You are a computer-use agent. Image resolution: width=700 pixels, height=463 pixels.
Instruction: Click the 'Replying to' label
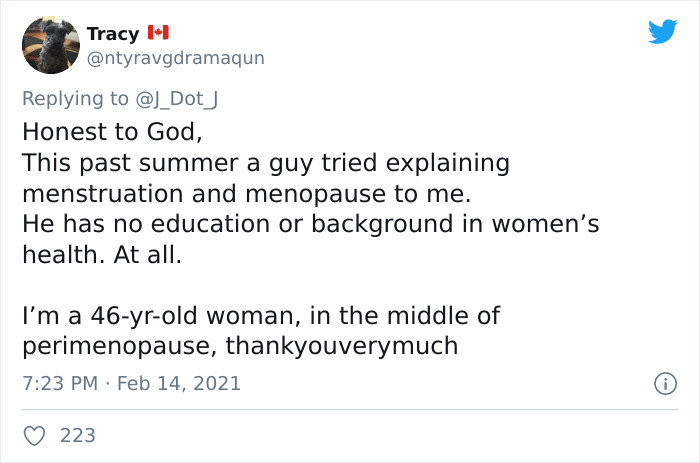pos(75,98)
